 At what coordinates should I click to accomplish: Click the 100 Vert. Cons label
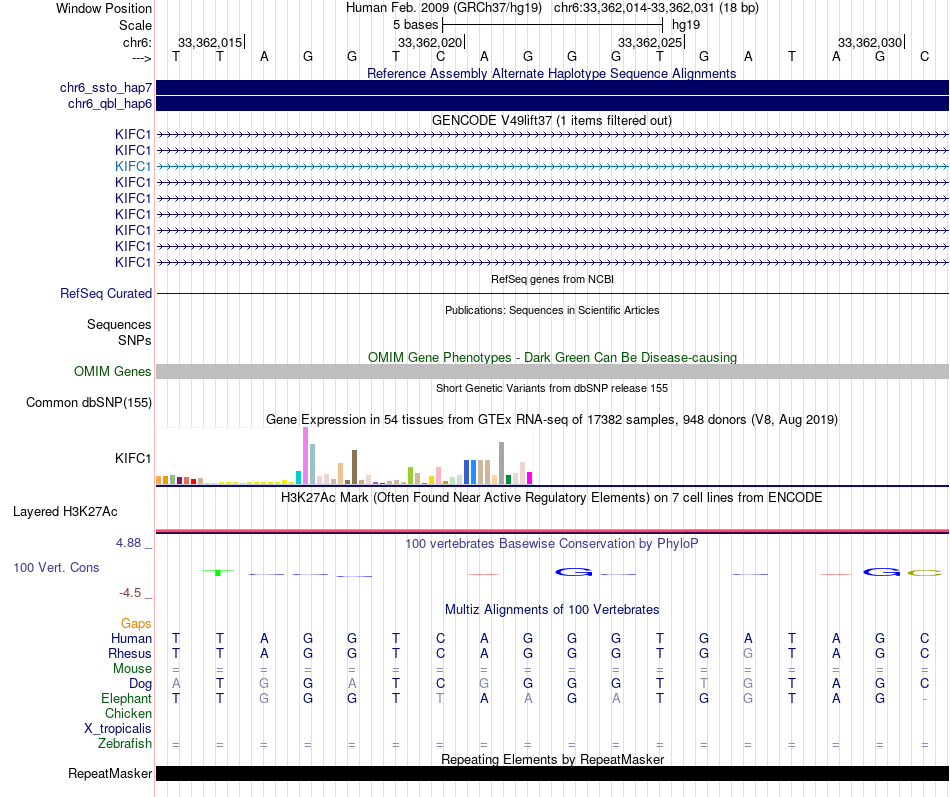click(x=56, y=567)
